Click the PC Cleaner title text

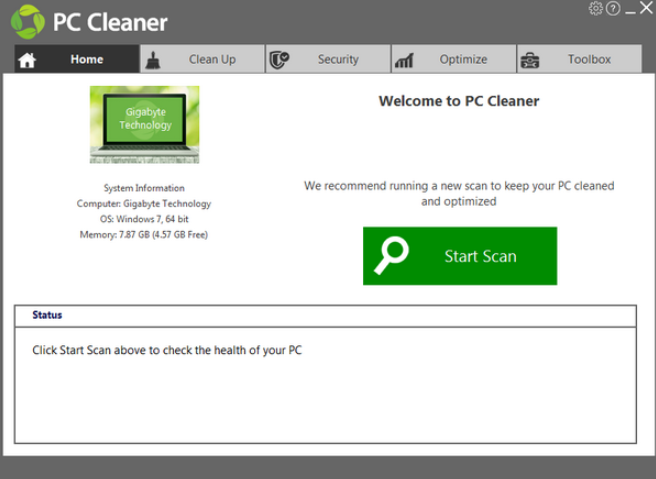point(110,22)
